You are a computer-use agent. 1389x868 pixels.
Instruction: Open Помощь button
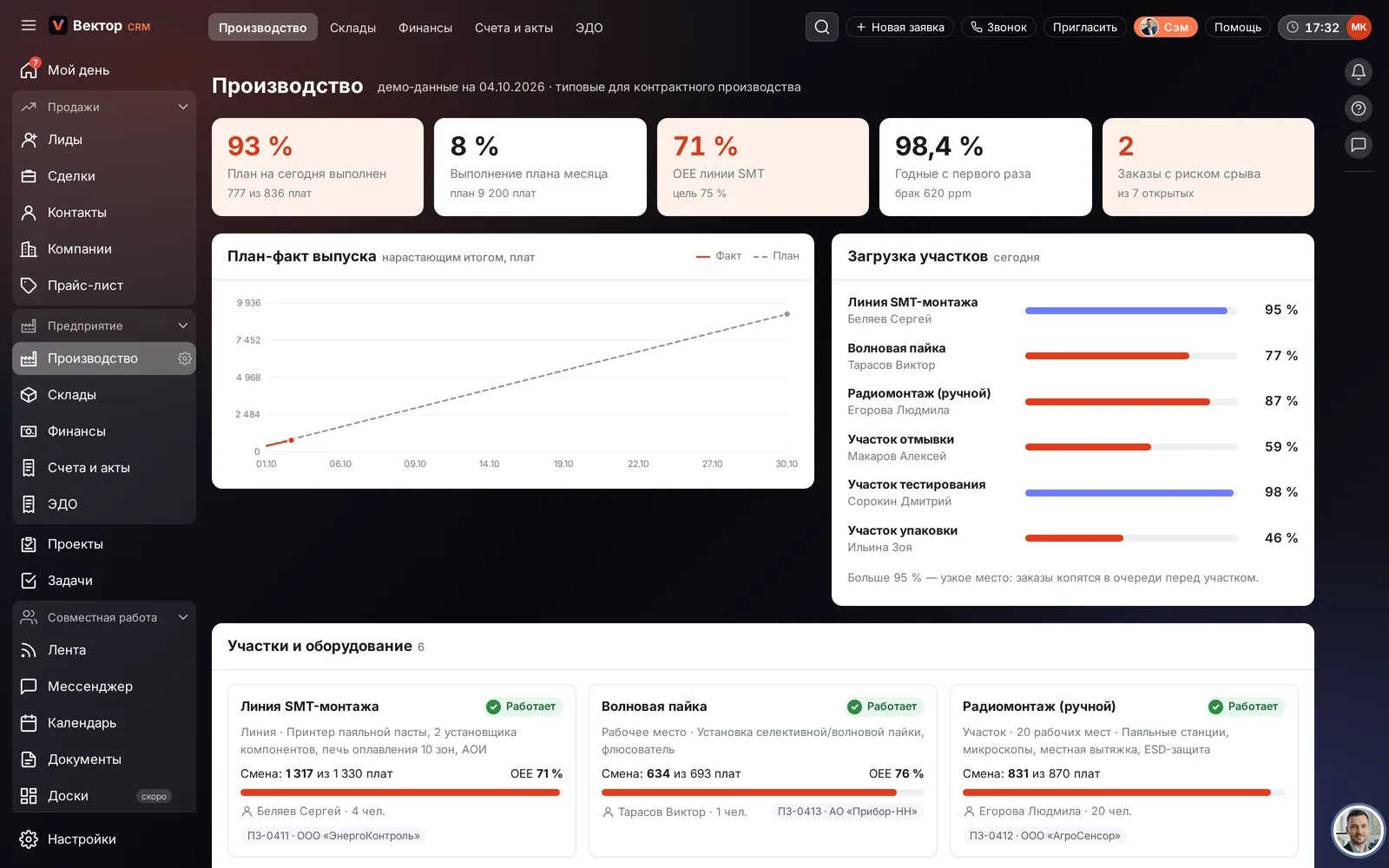[1238, 27]
